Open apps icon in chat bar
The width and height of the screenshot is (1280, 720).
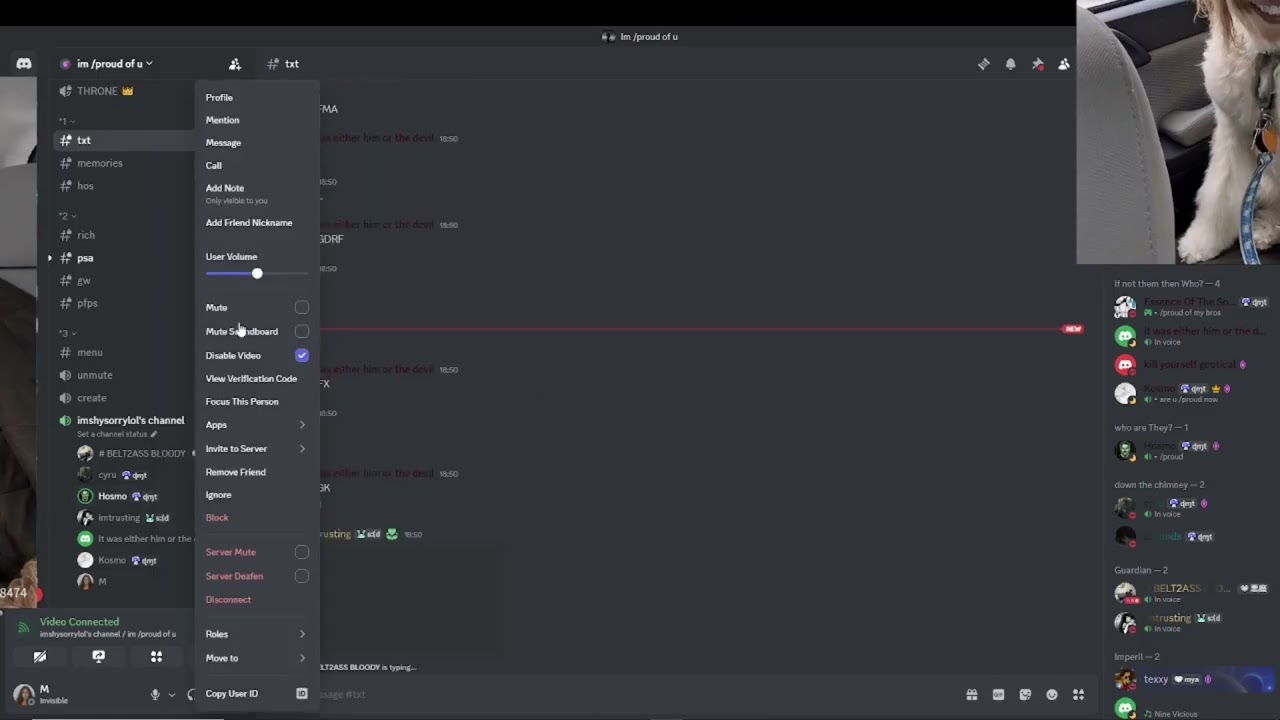(x=1078, y=695)
